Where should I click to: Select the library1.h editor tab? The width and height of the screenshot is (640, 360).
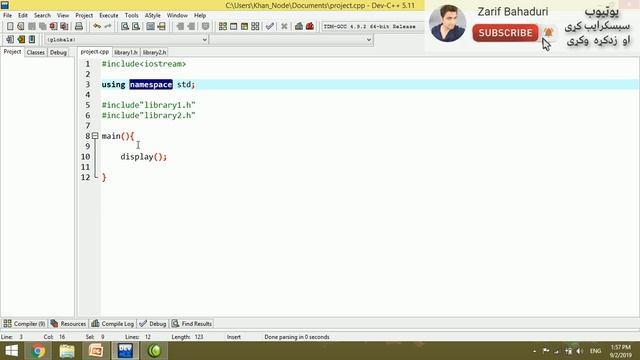point(126,52)
